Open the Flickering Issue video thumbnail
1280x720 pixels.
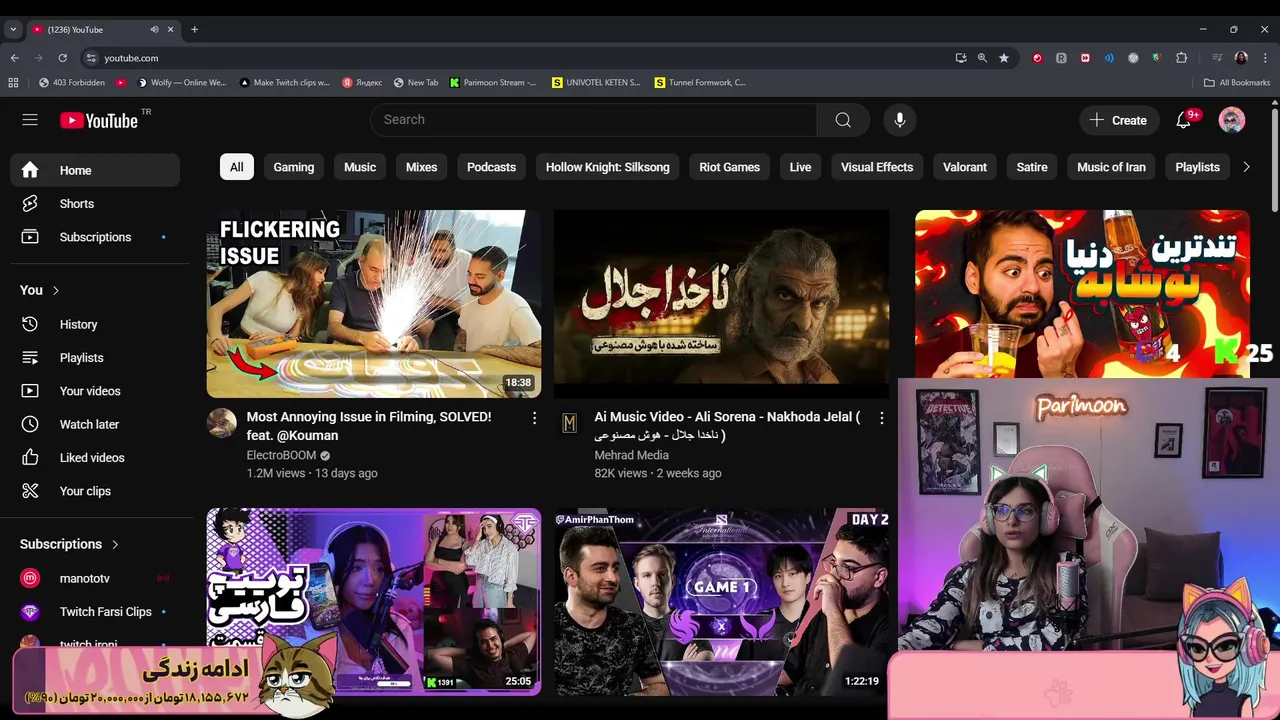coord(374,304)
